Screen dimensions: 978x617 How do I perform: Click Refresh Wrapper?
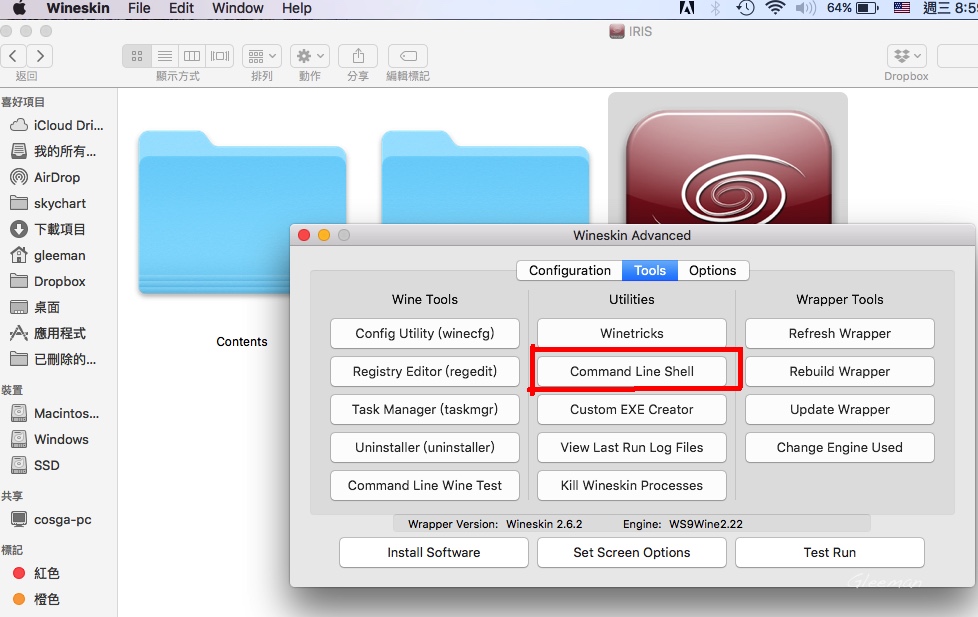click(x=840, y=334)
